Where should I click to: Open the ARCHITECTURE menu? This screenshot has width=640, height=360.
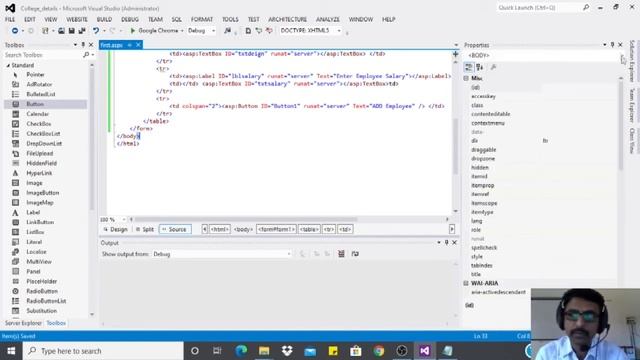[287, 19]
